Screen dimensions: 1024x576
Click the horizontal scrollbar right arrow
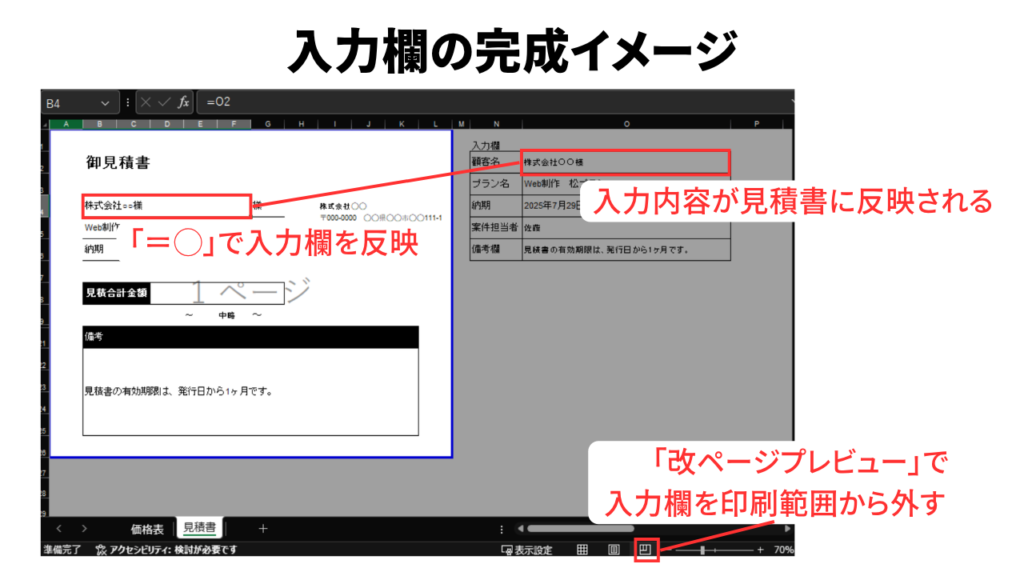[x=788, y=528]
